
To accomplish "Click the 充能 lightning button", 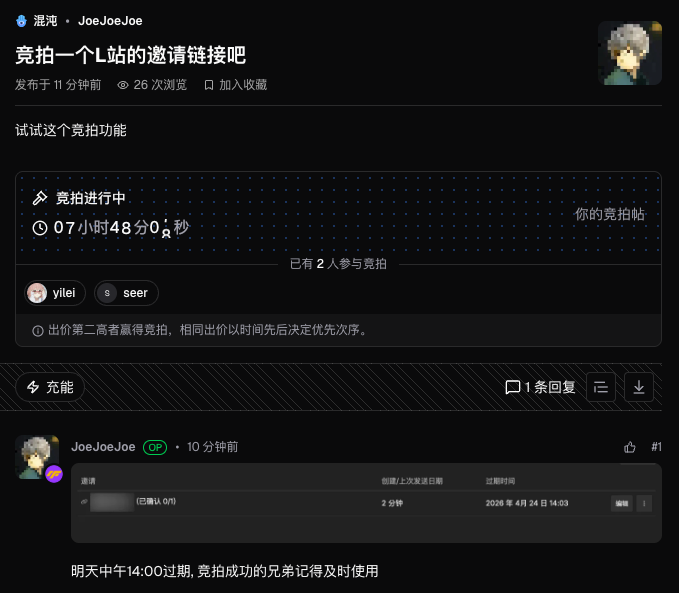I will 50,387.
